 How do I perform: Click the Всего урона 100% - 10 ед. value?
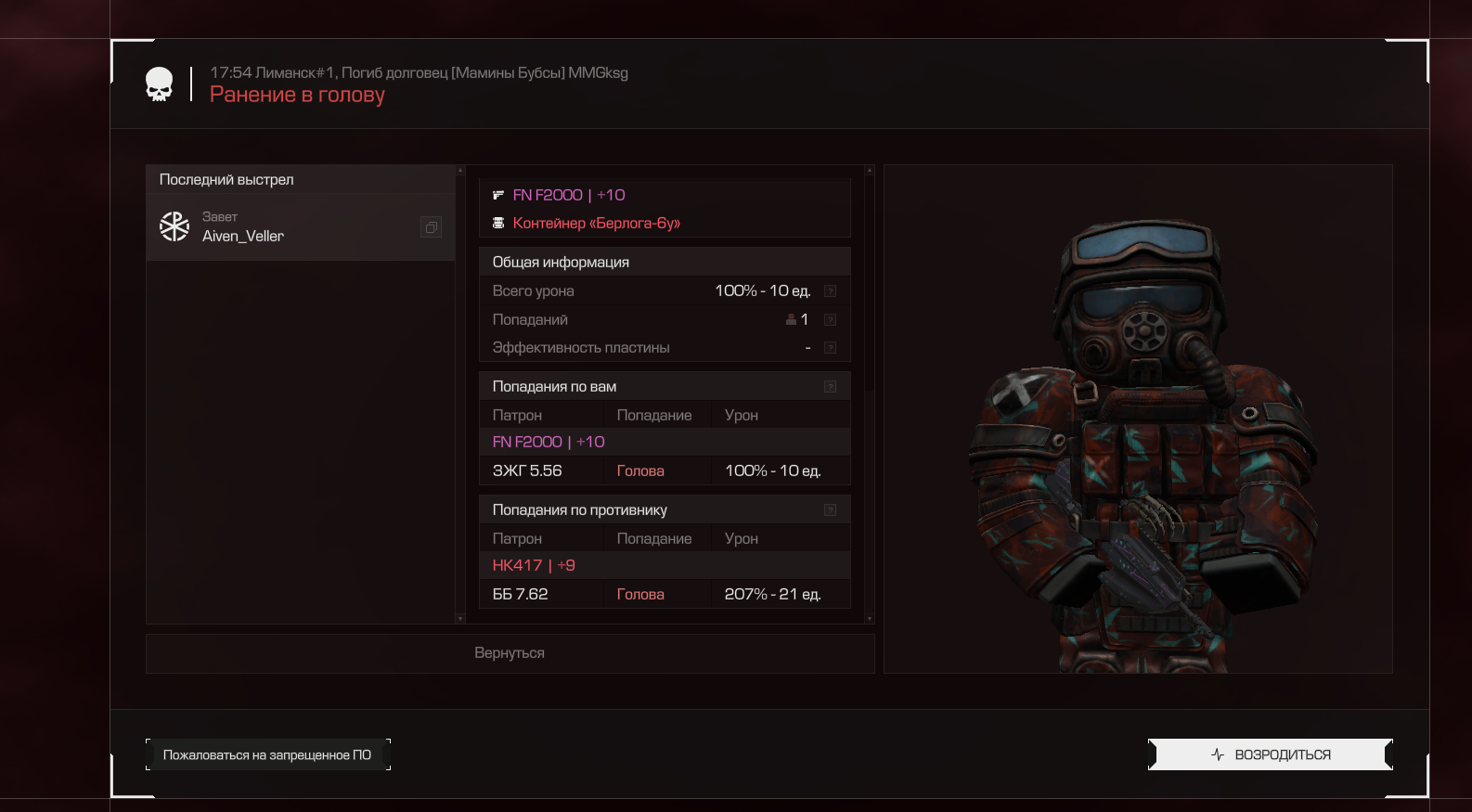(763, 290)
